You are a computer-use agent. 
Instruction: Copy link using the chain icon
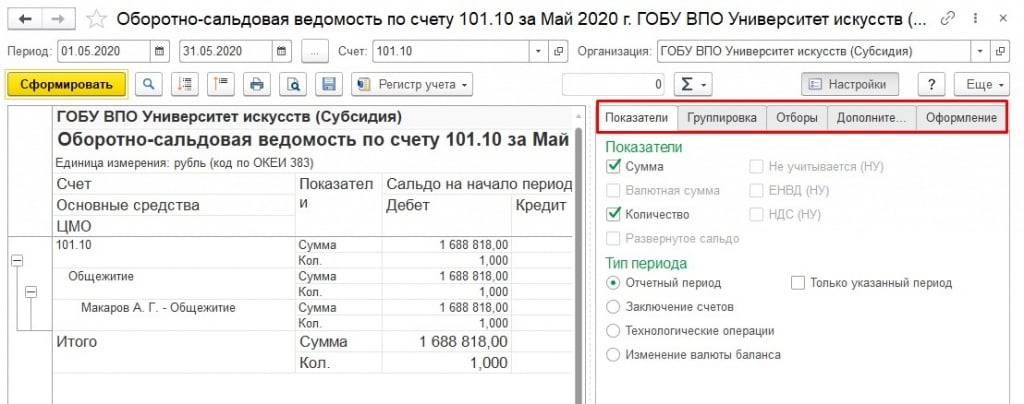click(947, 19)
